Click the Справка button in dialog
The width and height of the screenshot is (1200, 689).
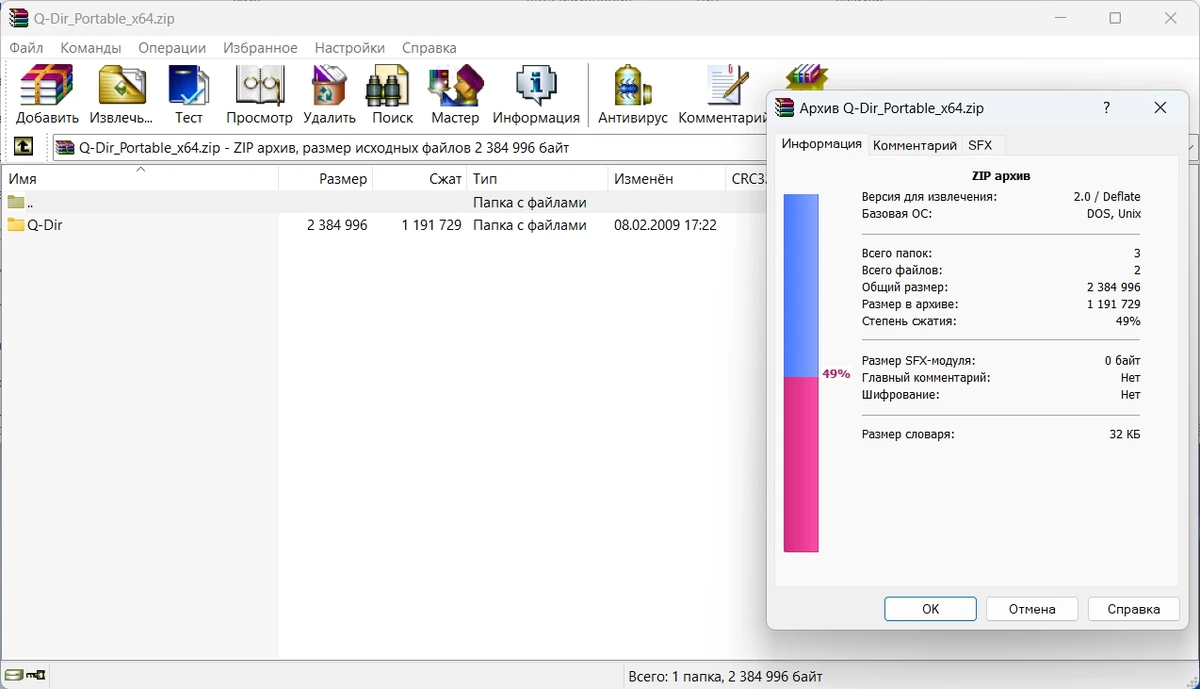point(1134,609)
